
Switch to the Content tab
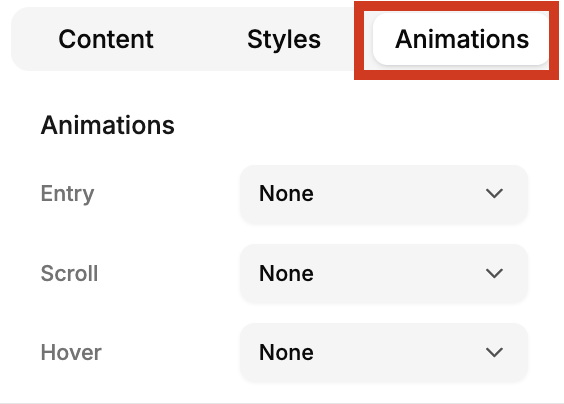pyautogui.click(x=106, y=39)
